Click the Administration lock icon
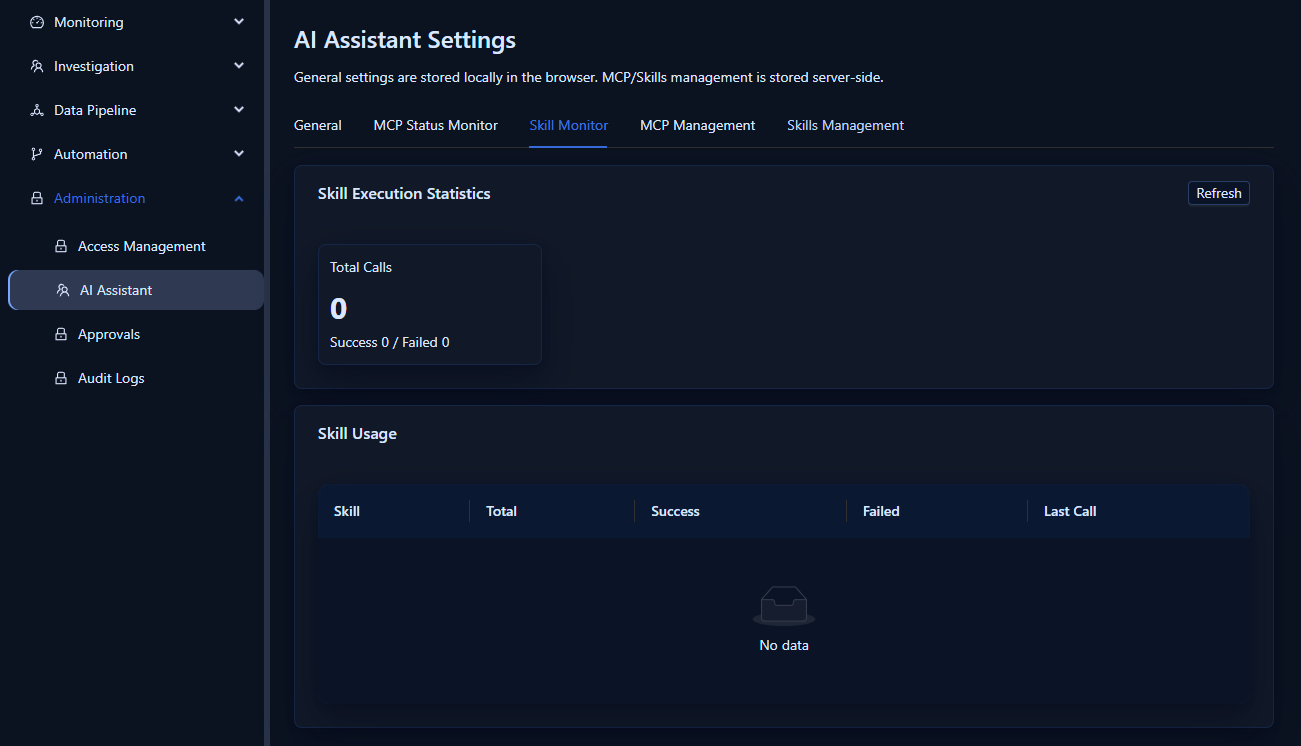 pos(37,198)
